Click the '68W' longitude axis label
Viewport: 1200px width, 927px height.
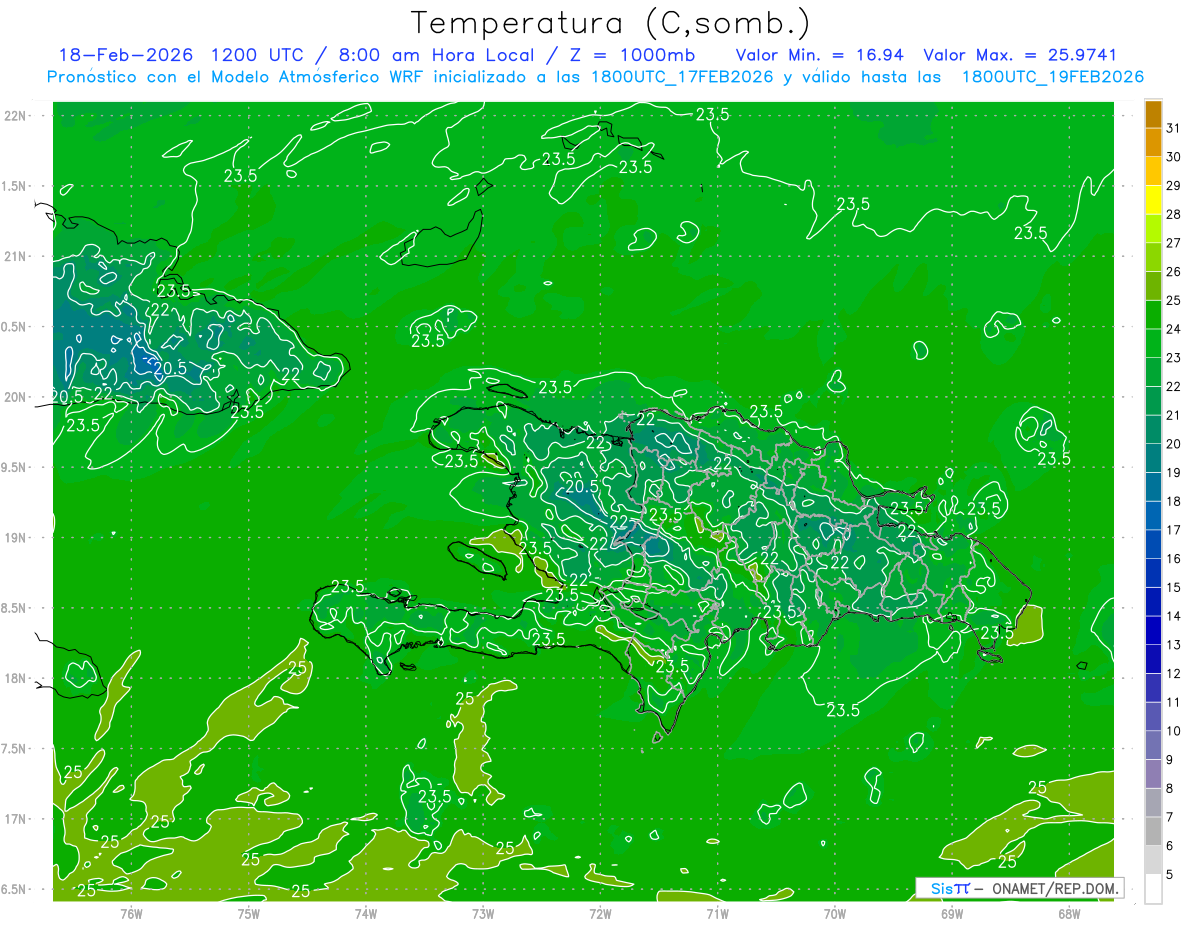pos(1069,913)
